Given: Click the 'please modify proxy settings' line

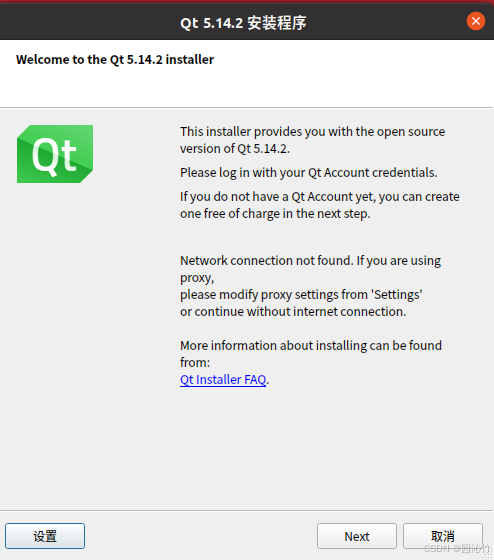Looking at the screenshot, I should [x=301, y=295].
